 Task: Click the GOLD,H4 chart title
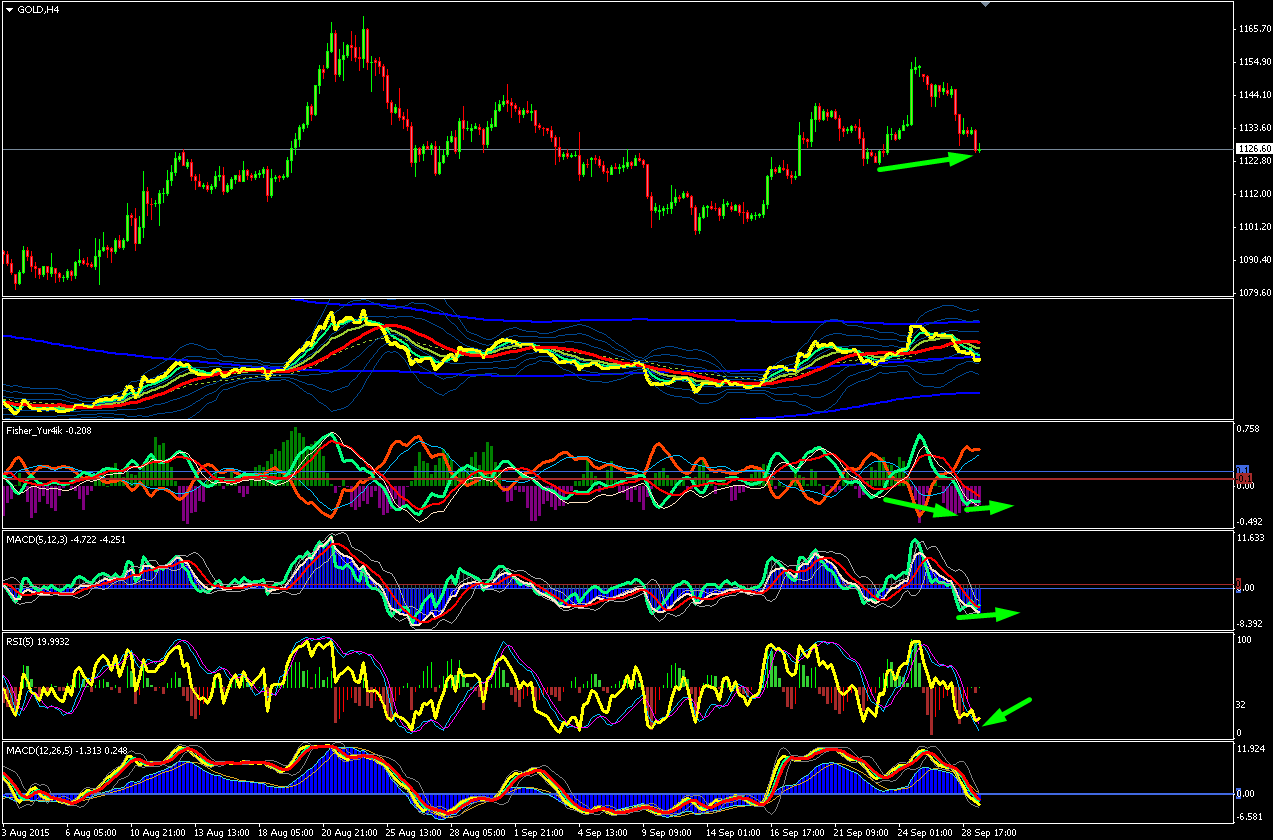pyautogui.click(x=37, y=9)
